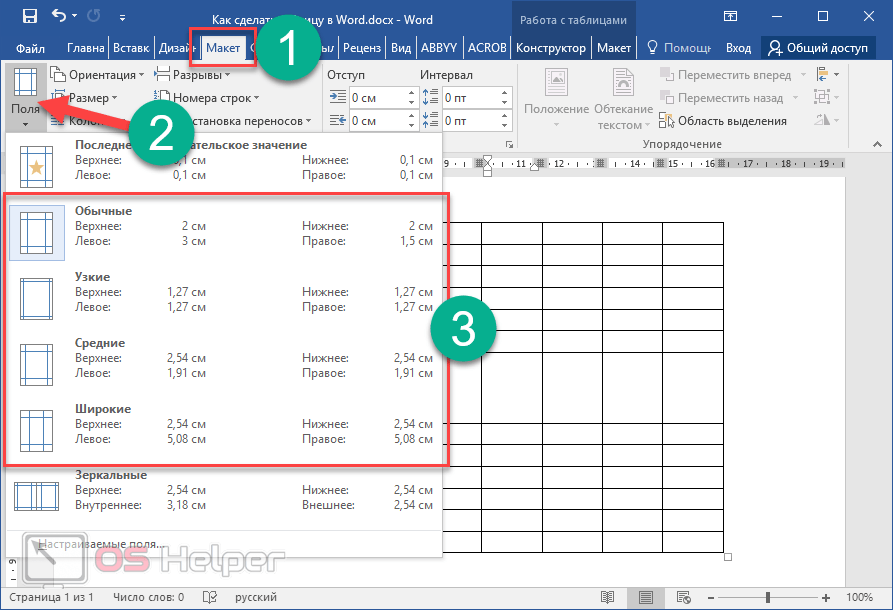The height and width of the screenshot is (610, 893).
Task: Switch to Web Layout view icon
Action: (687, 597)
